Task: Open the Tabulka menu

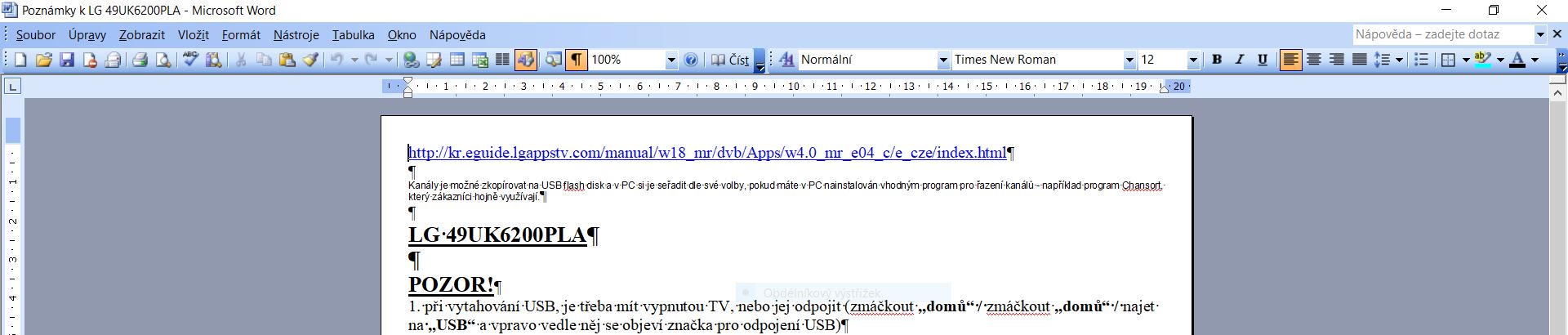Action: 354,35
